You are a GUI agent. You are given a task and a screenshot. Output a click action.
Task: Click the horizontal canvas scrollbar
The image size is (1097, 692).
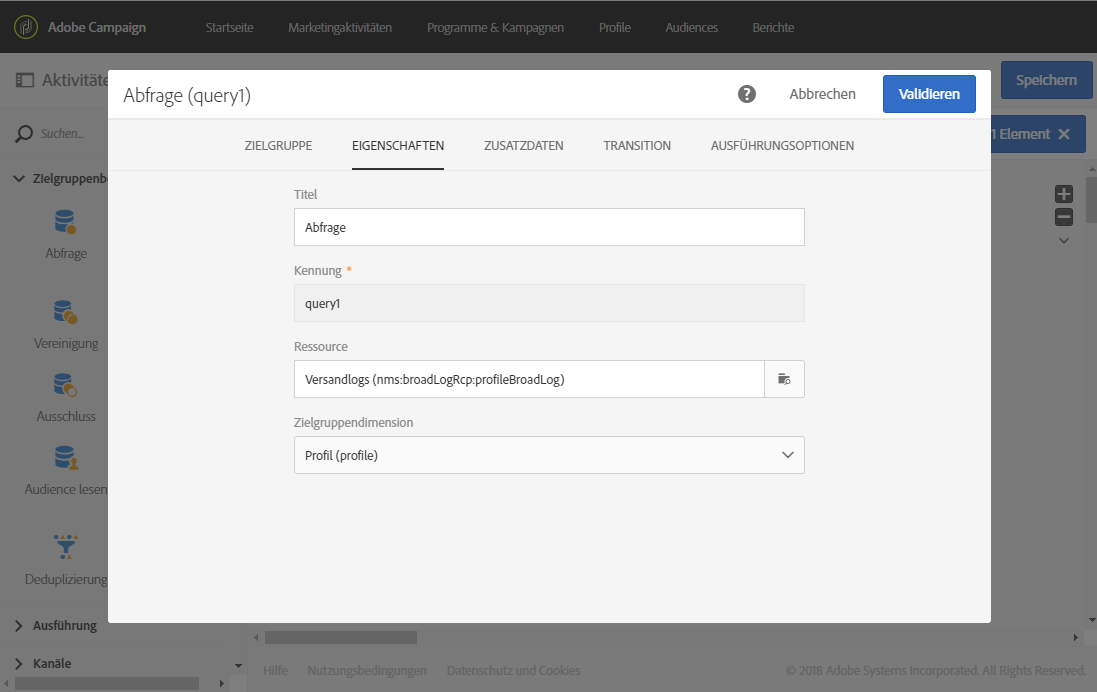click(x=341, y=637)
